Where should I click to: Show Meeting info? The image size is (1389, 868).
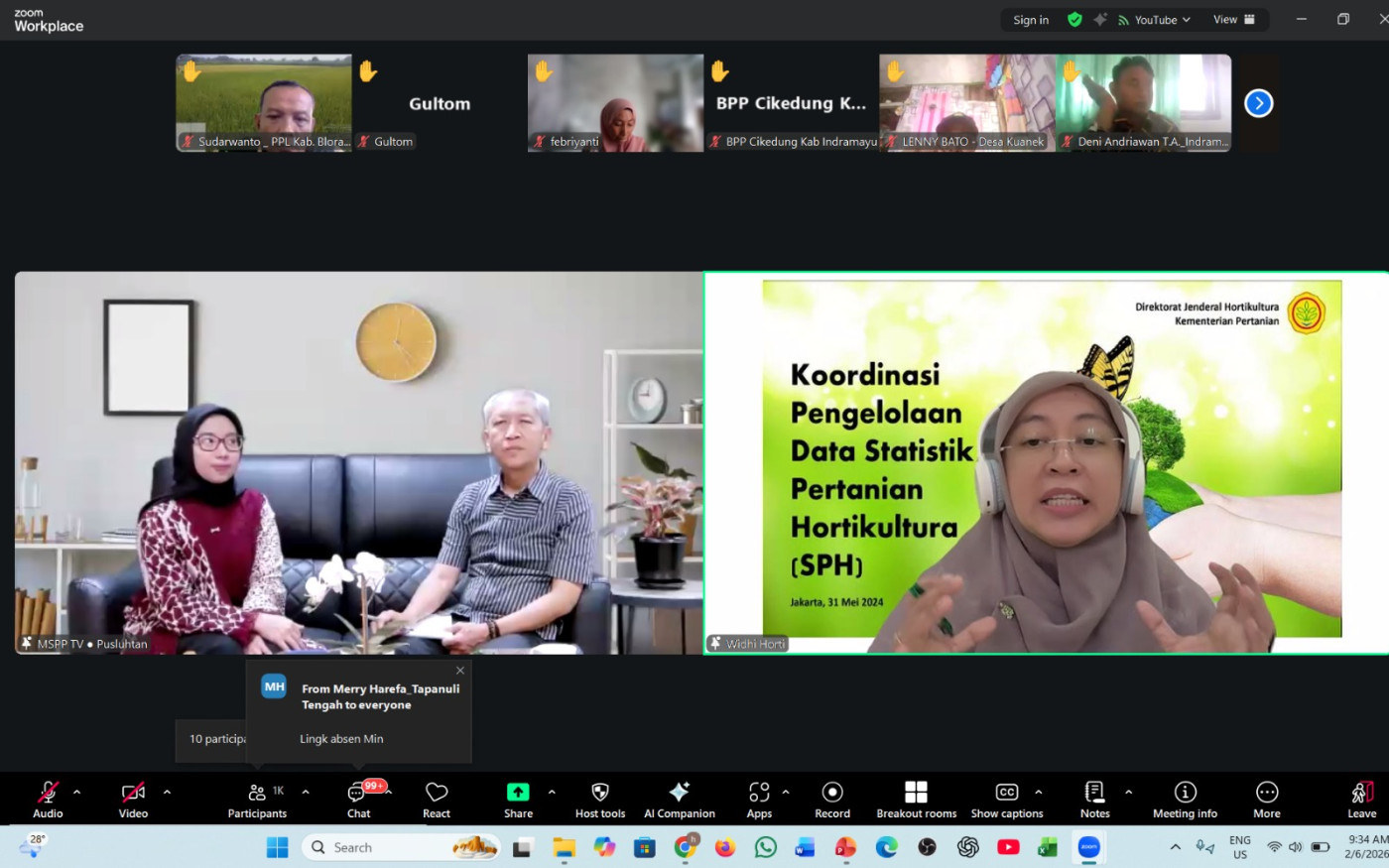click(1185, 799)
